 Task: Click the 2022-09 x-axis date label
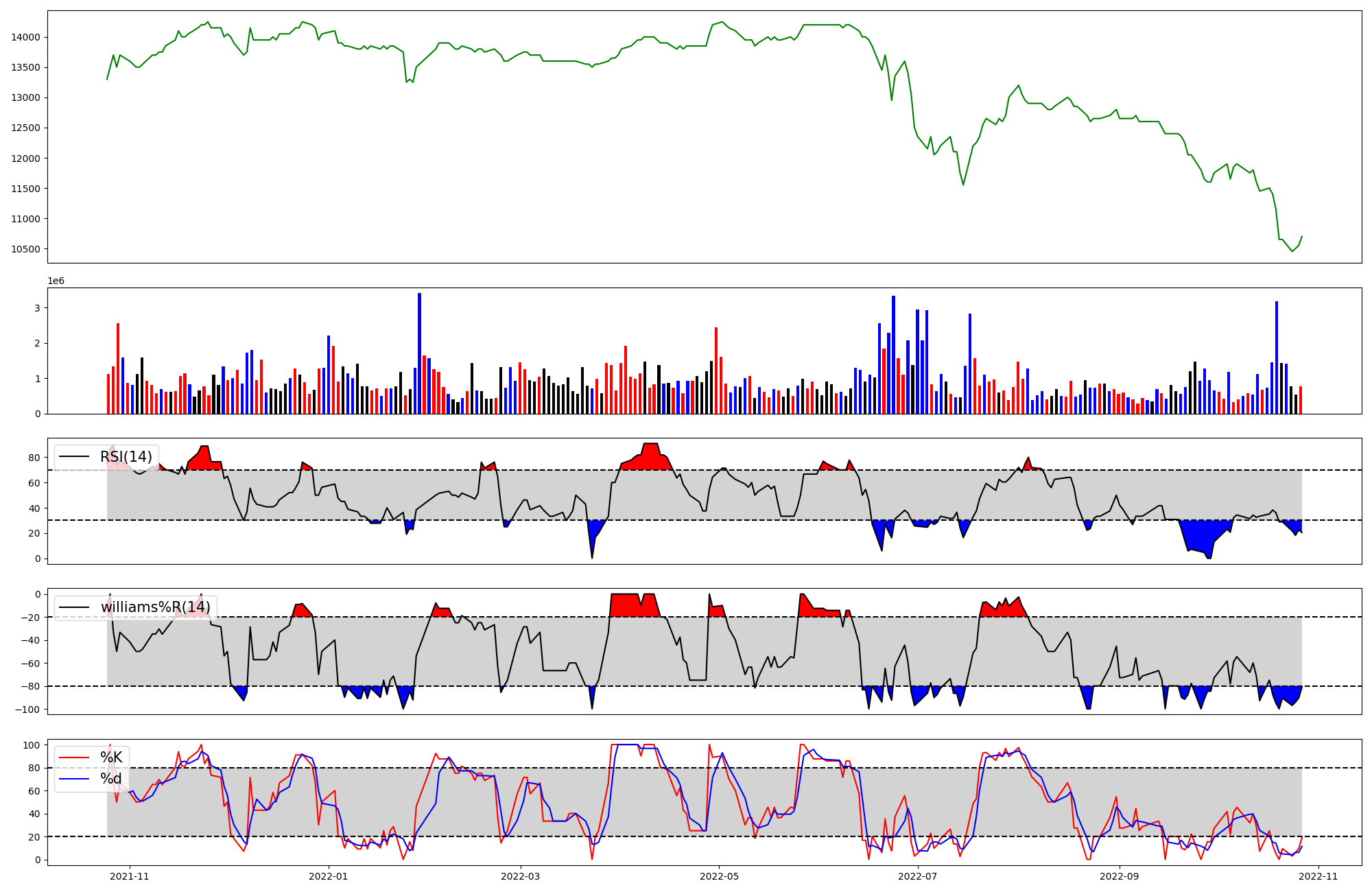click(x=1120, y=876)
